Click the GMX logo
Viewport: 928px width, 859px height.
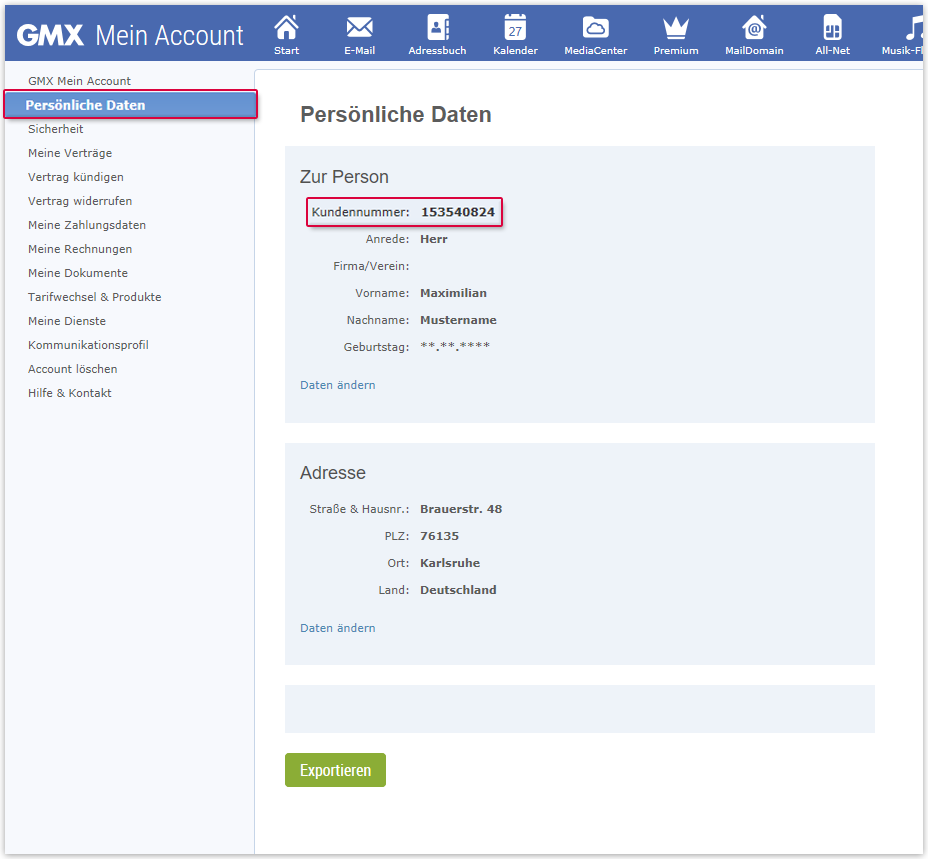(50, 36)
